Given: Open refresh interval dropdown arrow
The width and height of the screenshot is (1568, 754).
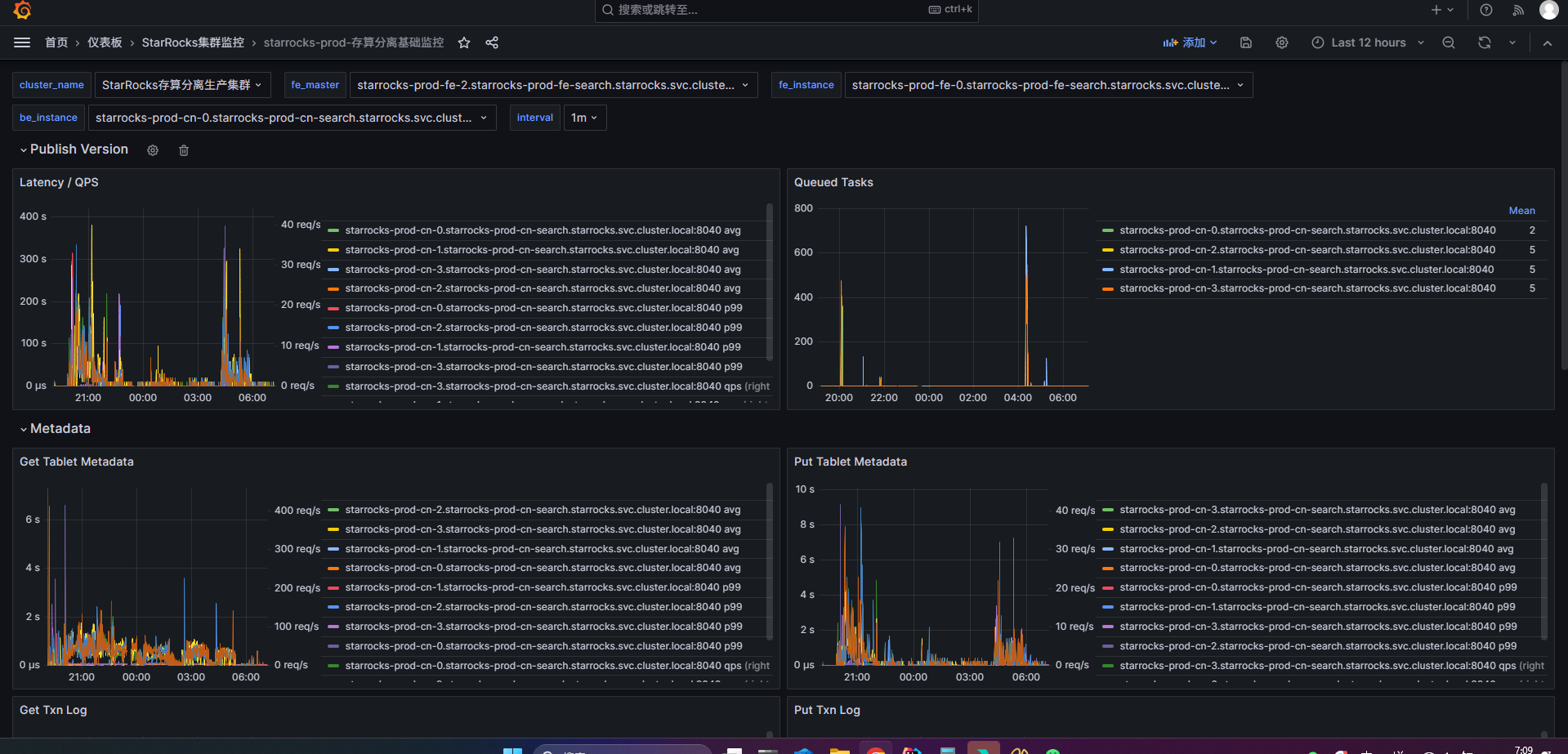Looking at the screenshot, I should (x=1512, y=42).
